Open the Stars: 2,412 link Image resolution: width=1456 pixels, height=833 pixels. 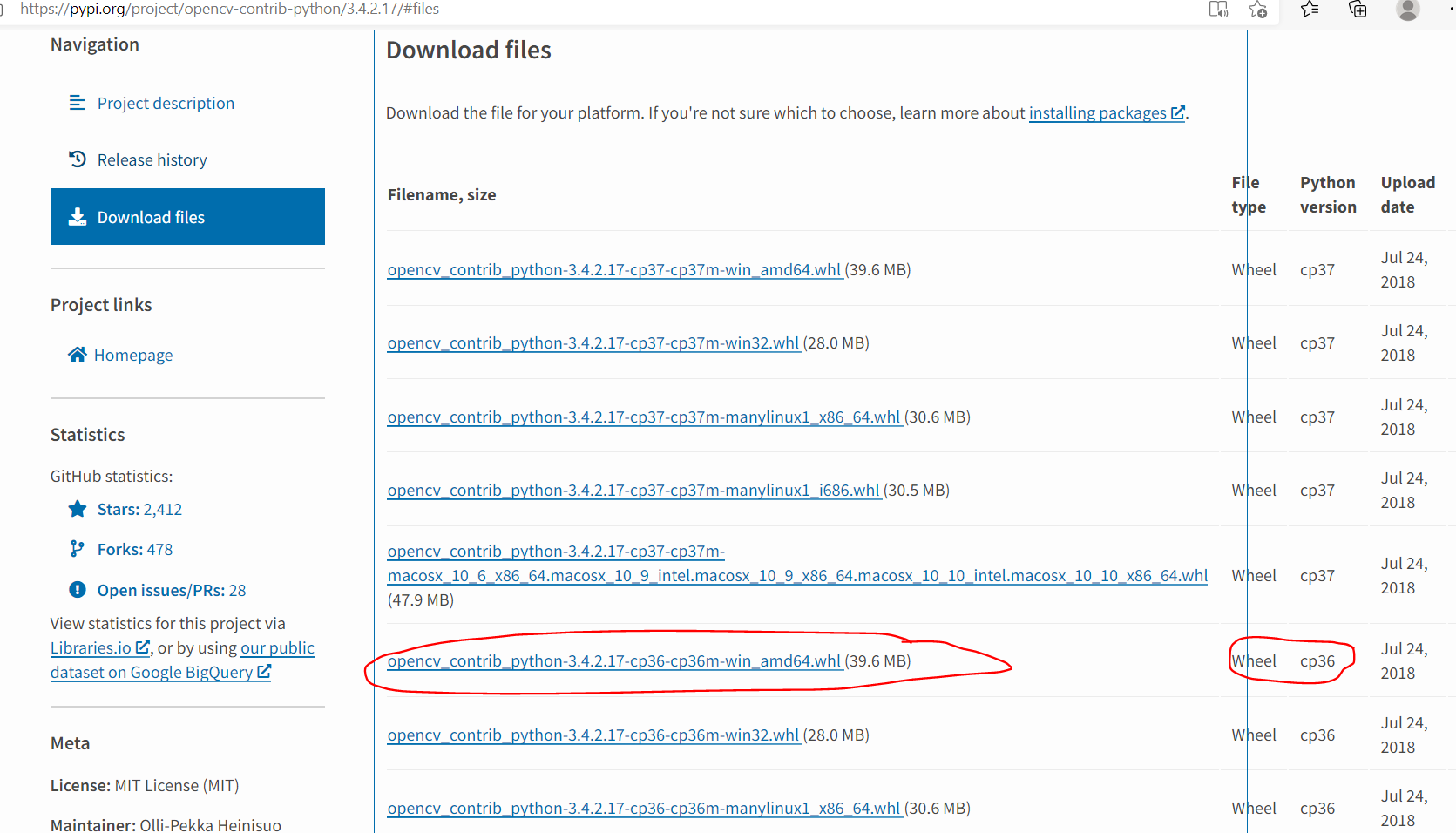coord(139,509)
